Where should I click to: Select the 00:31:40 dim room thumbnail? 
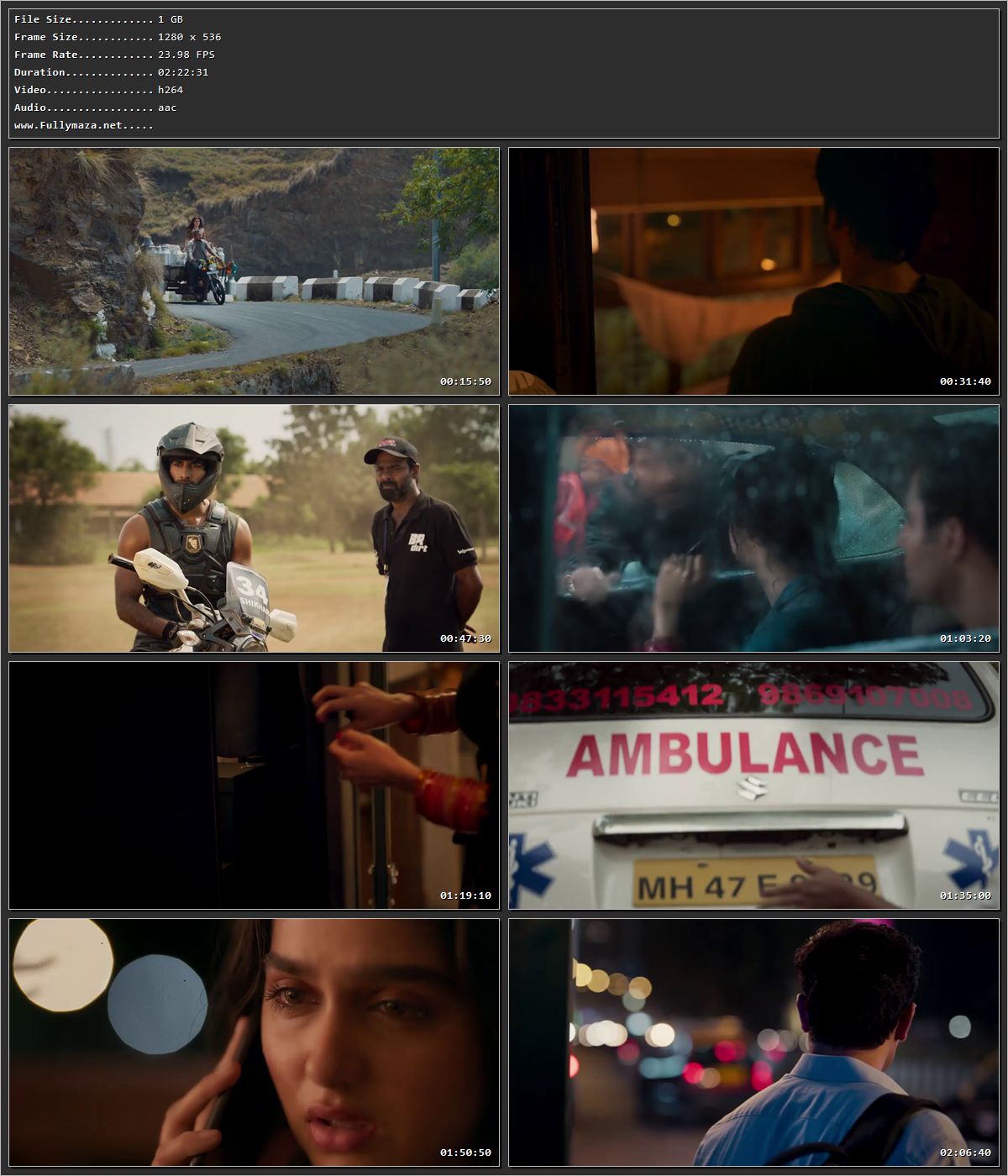tap(753, 271)
